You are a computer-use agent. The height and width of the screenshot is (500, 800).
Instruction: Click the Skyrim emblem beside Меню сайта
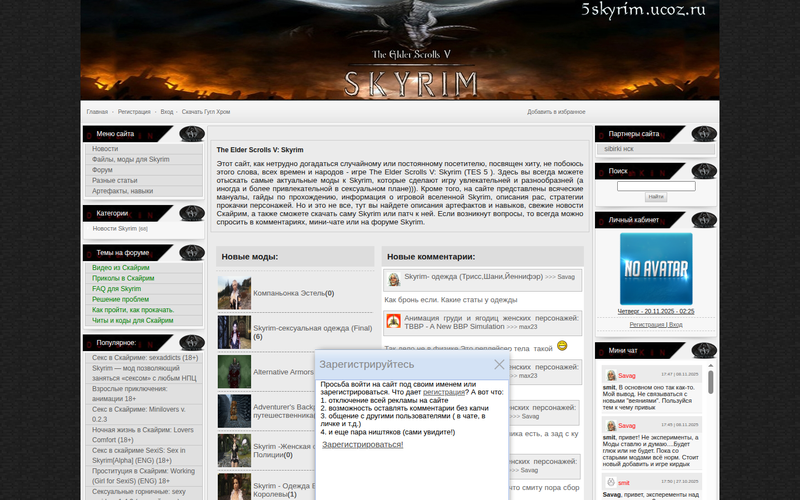coord(191,134)
